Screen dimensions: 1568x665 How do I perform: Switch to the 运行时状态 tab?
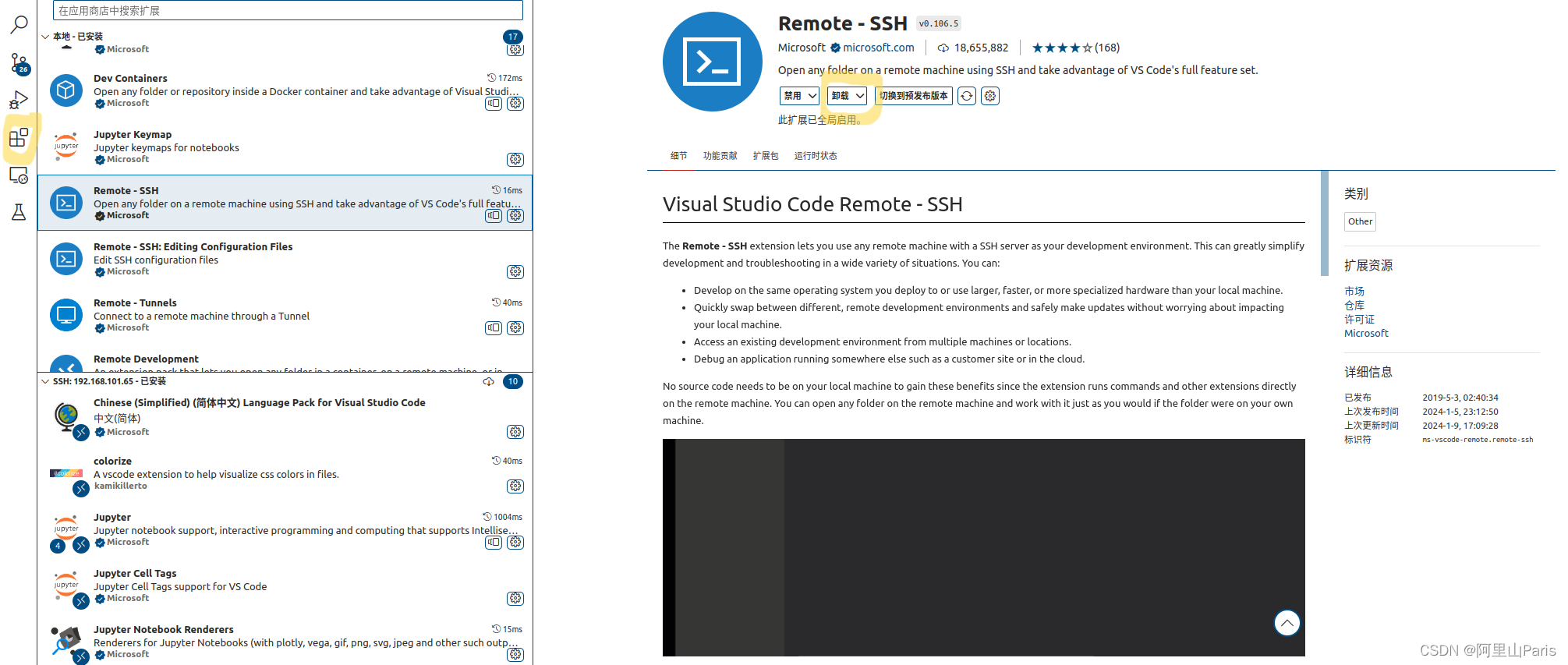point(816,156)
